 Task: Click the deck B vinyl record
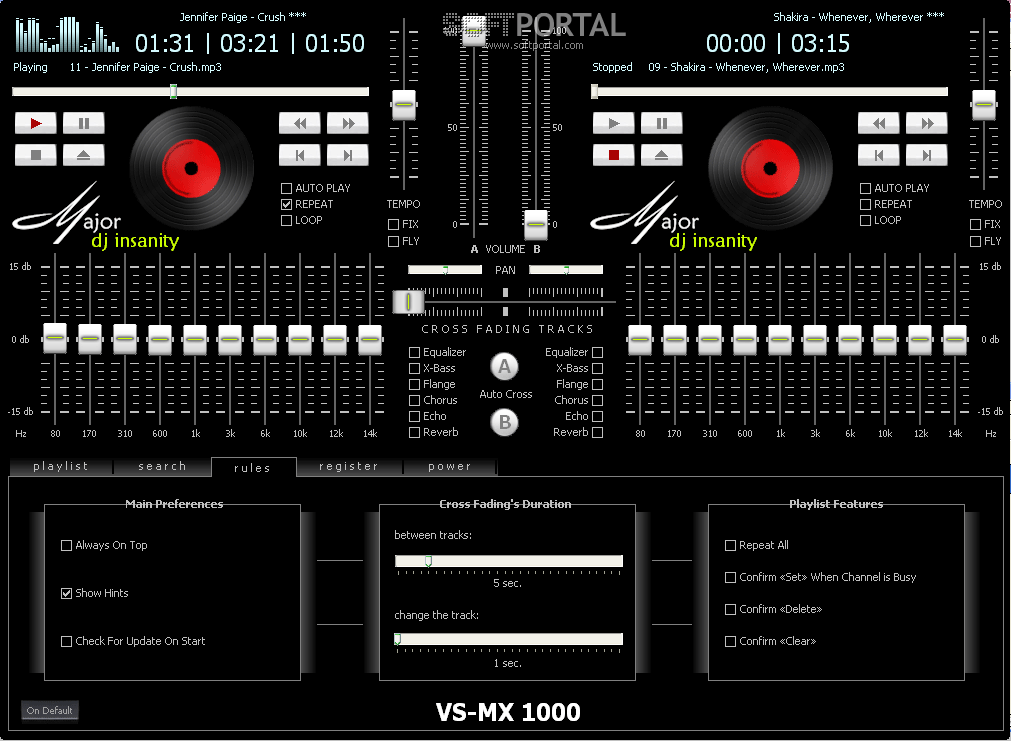point(771,168)
